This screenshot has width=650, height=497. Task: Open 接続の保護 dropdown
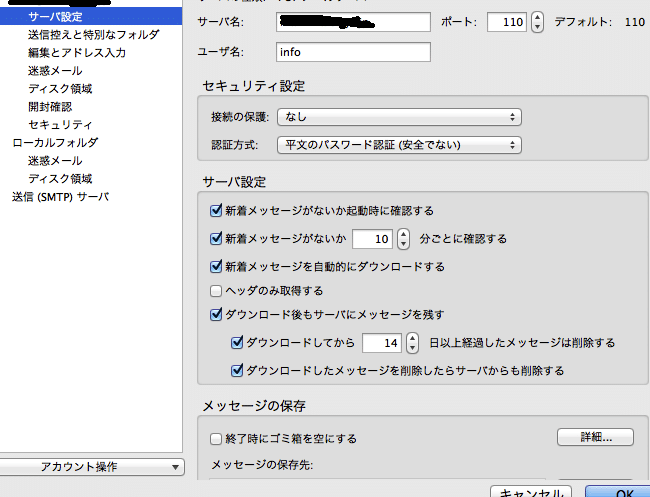(x=399, y=117)
